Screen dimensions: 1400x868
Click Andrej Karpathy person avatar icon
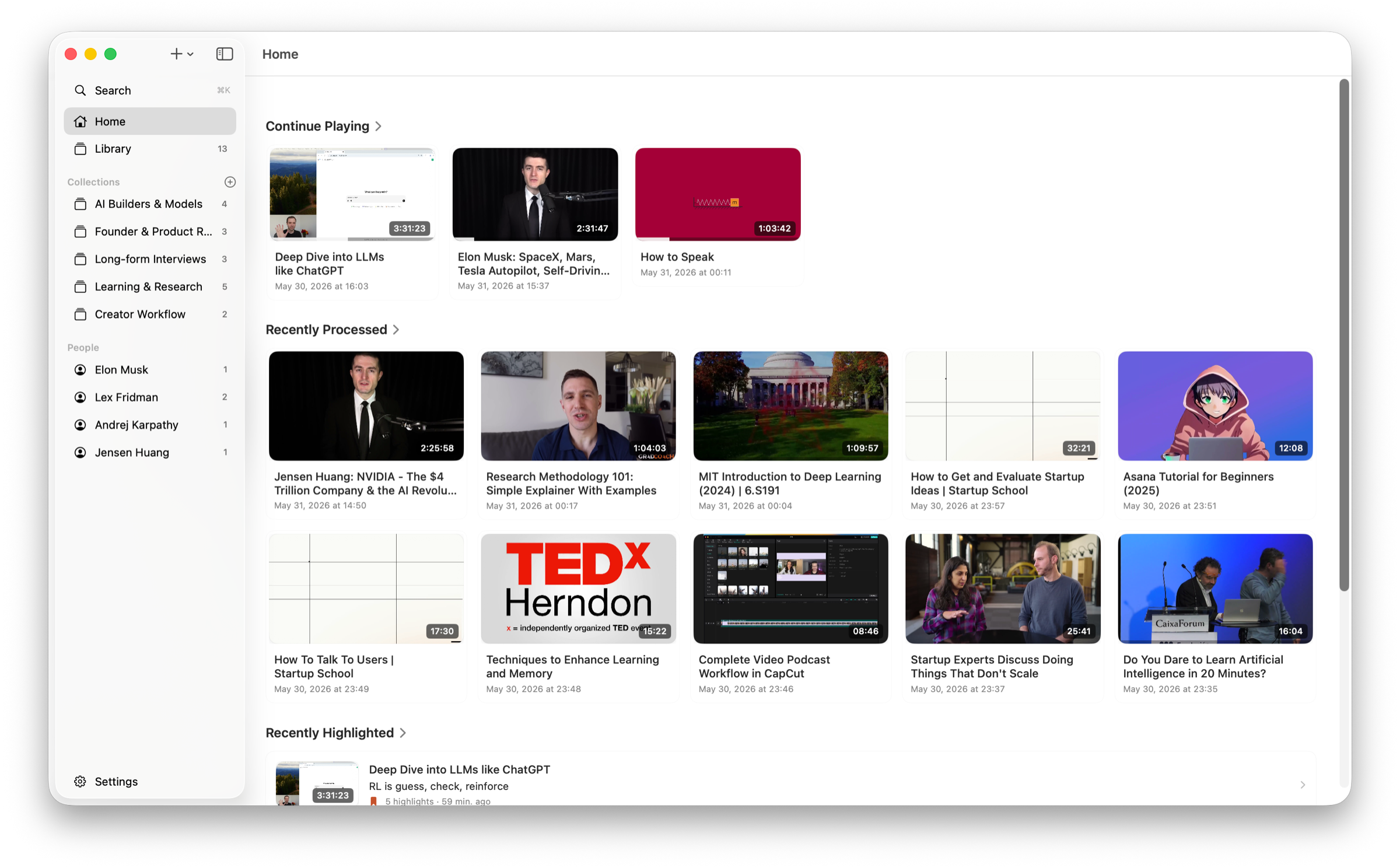[x=80, y=425]
